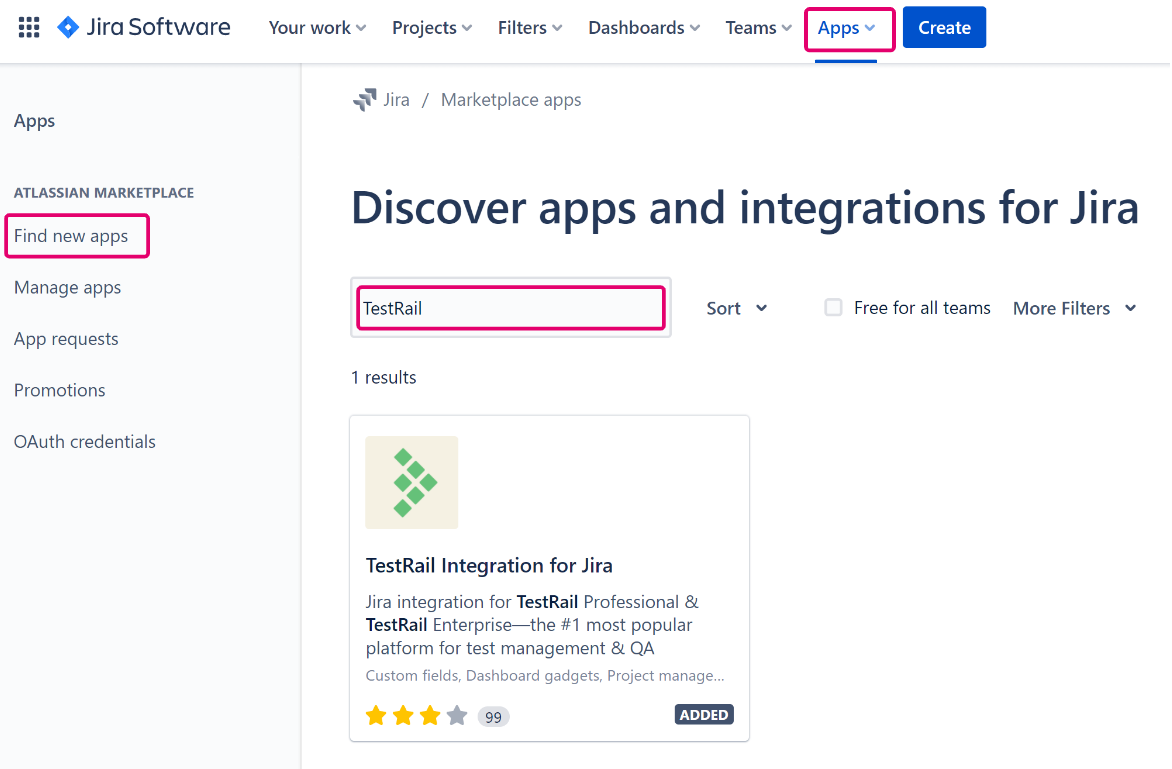Click the blue Create button
Screen dimensions: 1172x769
pyautogui.click(x=944, y=28)
